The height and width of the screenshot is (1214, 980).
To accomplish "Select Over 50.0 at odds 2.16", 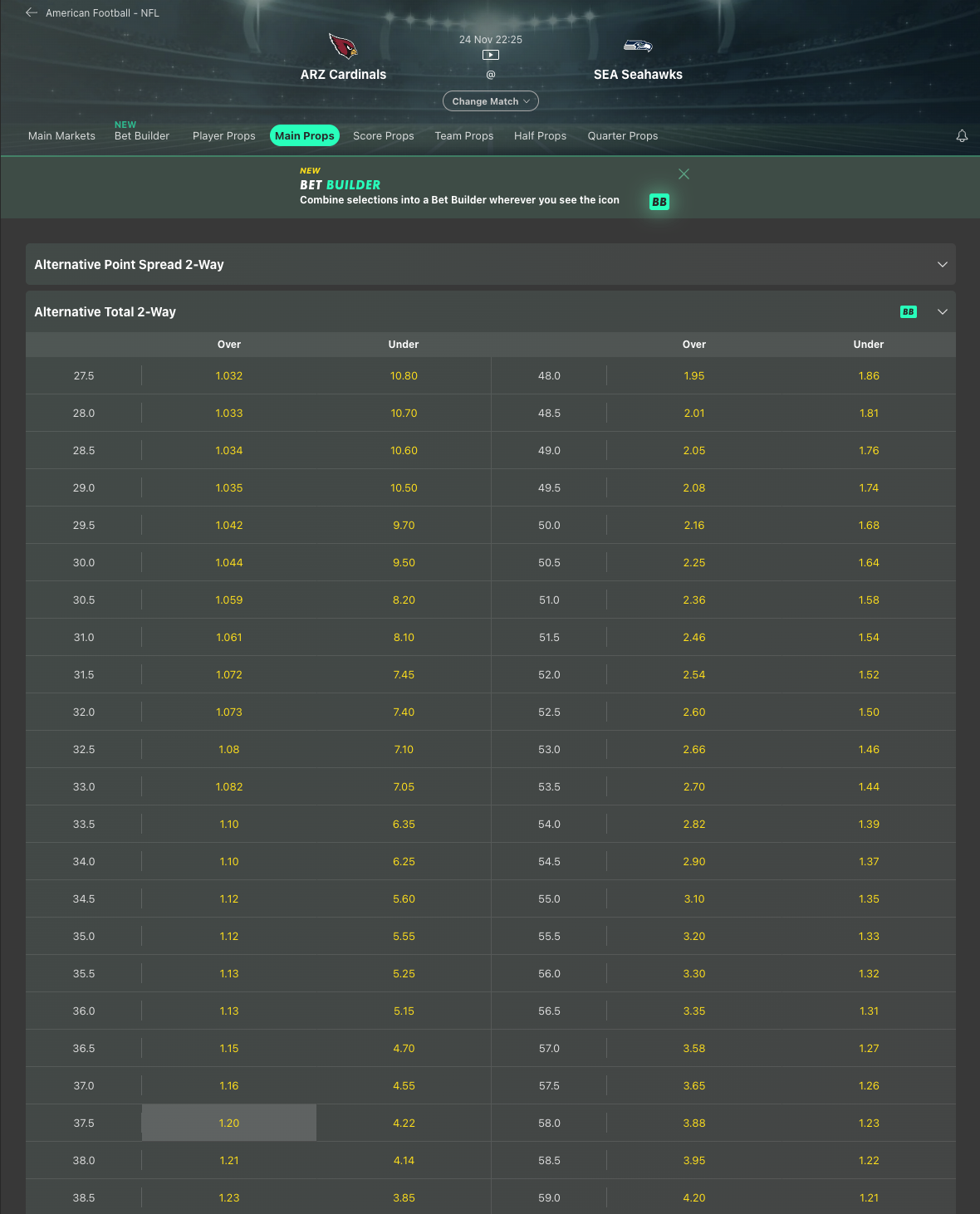I will point(694,525).
